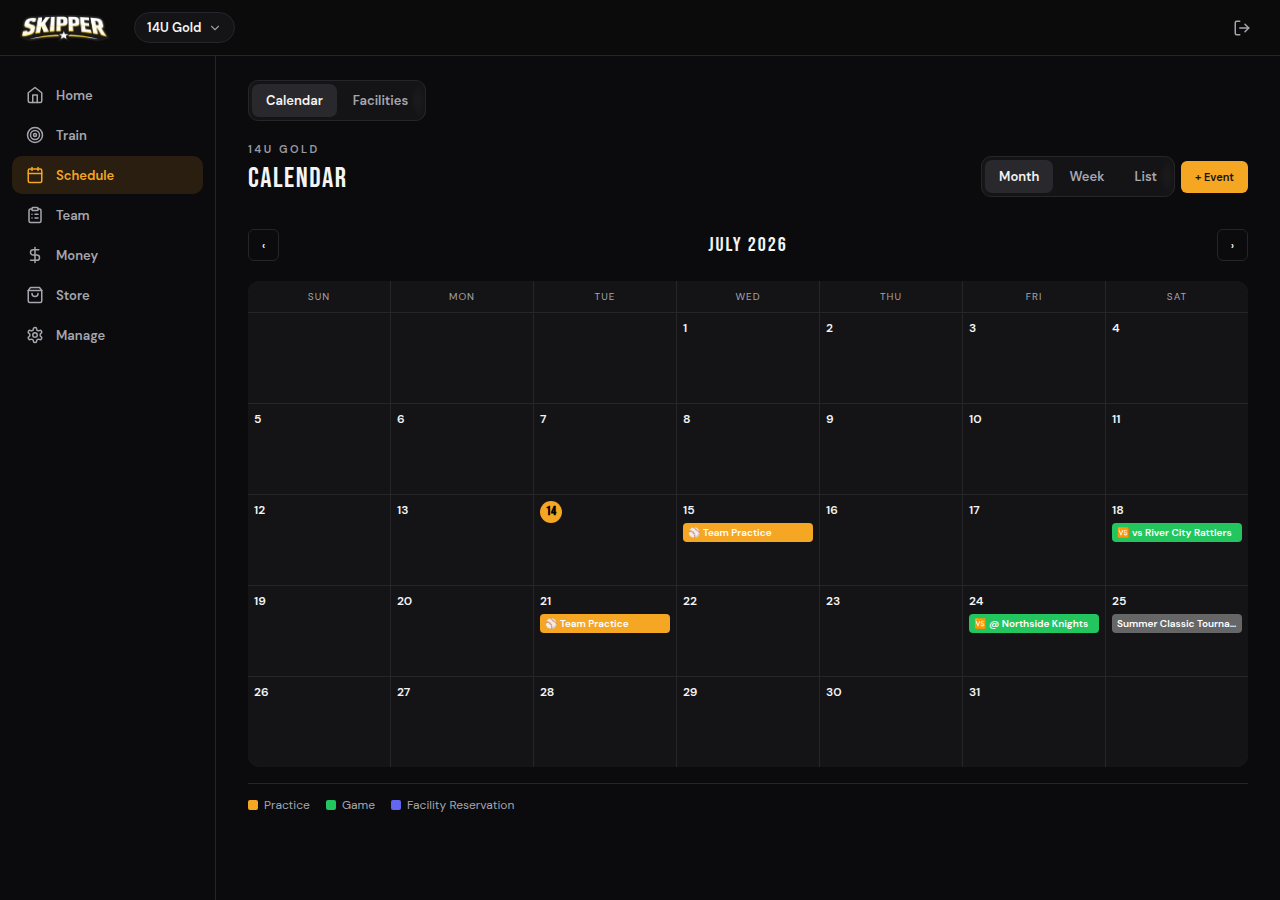Click the orange Practice legend swatch
The image size is (1280, 900).
click(253, 805)
